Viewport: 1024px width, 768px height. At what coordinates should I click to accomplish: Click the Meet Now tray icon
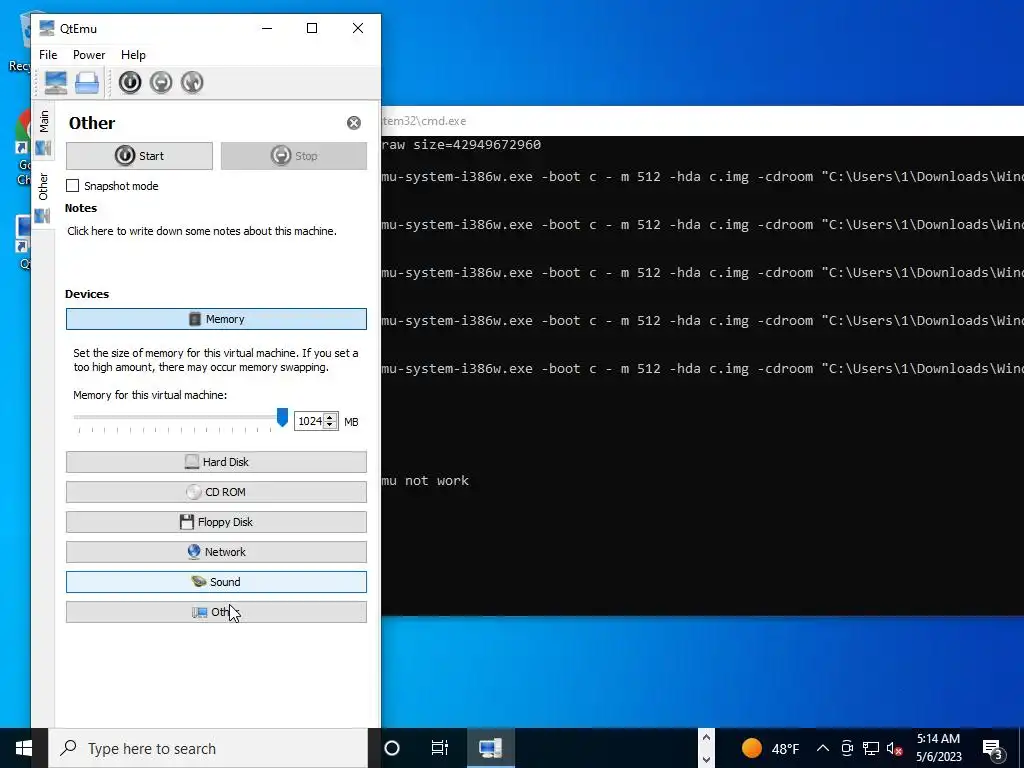click(x=847, y=748)
